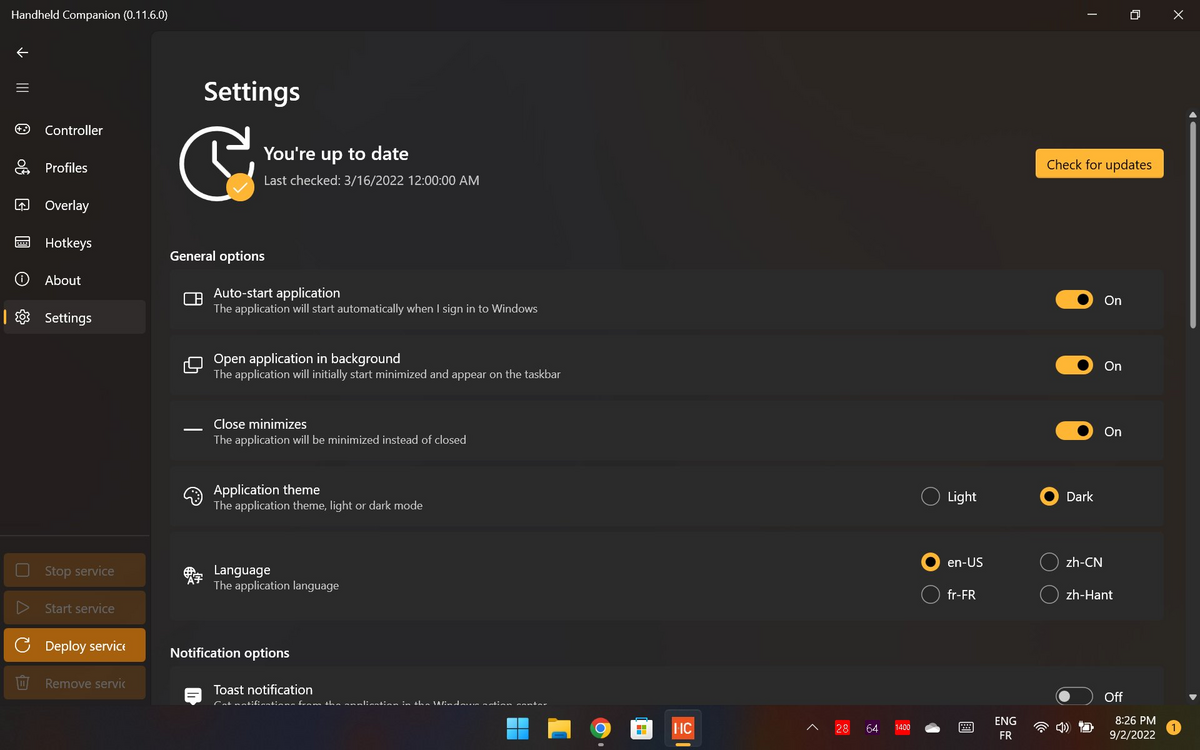Turn off Auto-start application toggle

pyautogui.click(x=1074, y=300)
